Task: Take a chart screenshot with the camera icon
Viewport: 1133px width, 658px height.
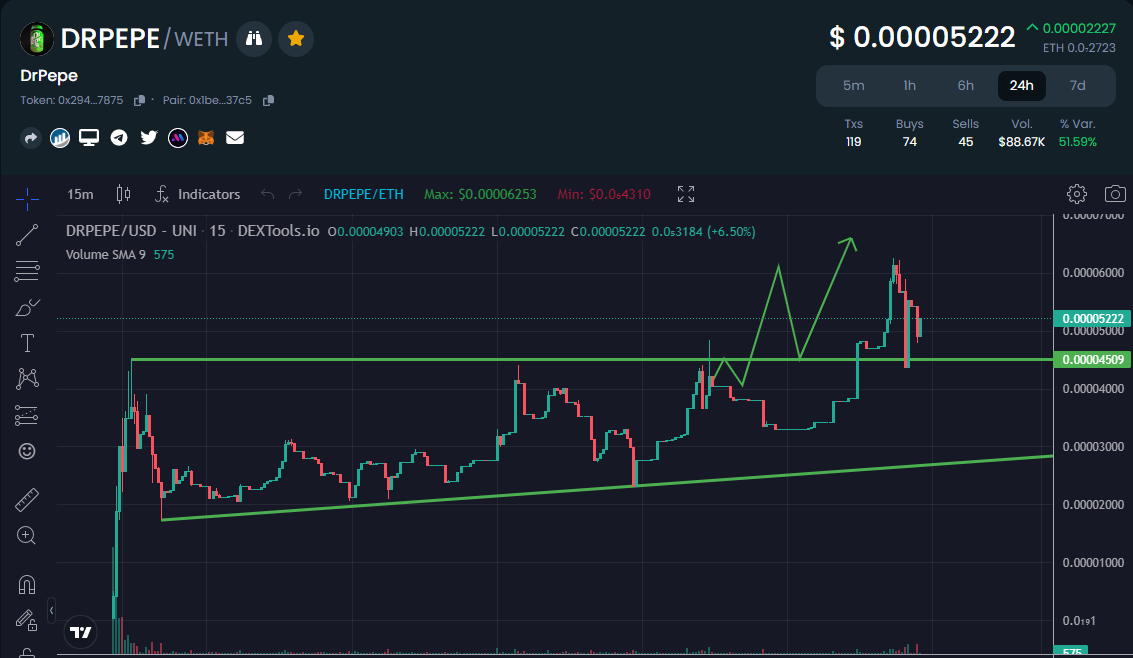Action: click(1115, 194)
